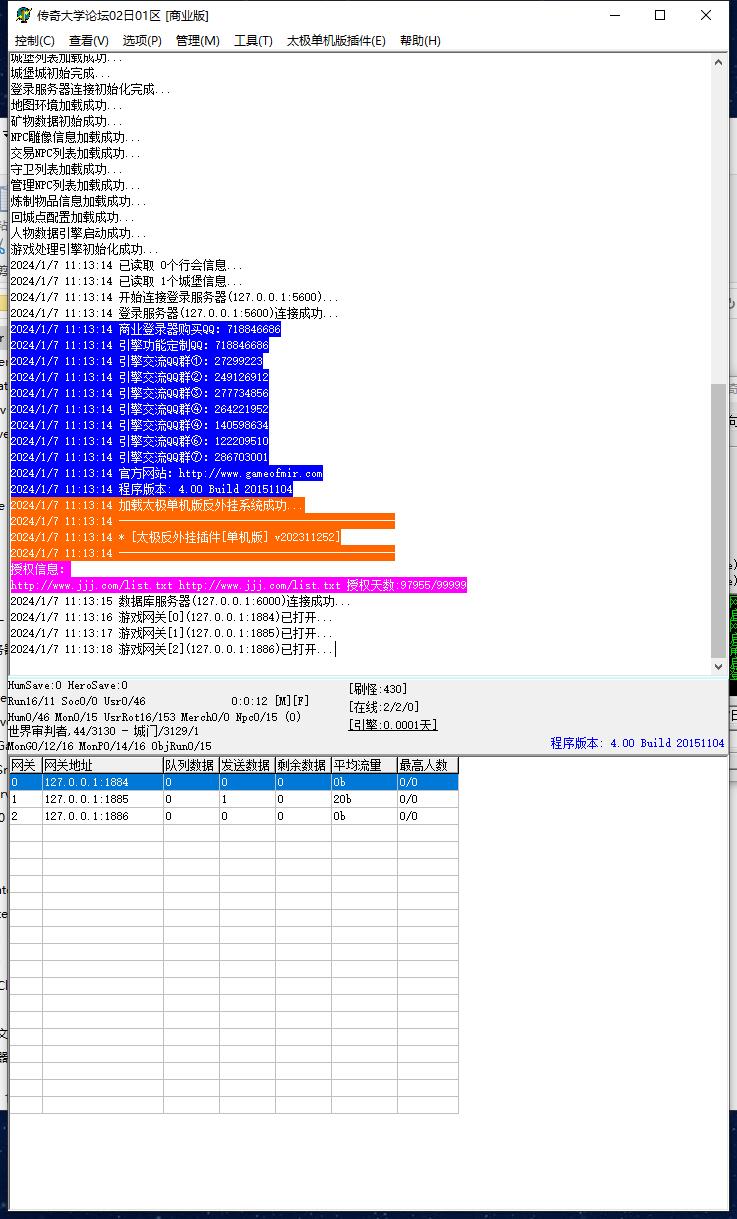The width and height of the screenshot is (737, 1219).
Task: Close the 传奇大学论坛 window
Action: click(x=706, y=15)
